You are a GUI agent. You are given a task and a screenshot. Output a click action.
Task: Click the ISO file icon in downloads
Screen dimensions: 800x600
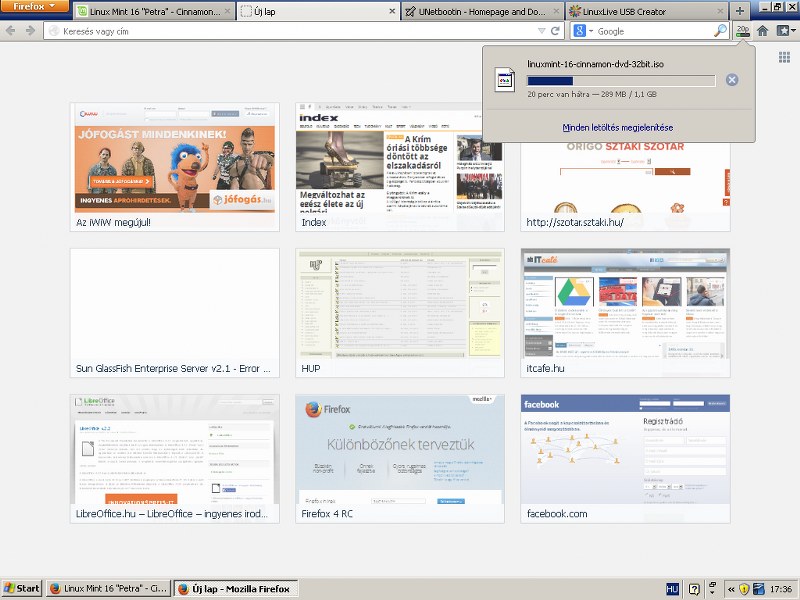(x=505, y=80)
